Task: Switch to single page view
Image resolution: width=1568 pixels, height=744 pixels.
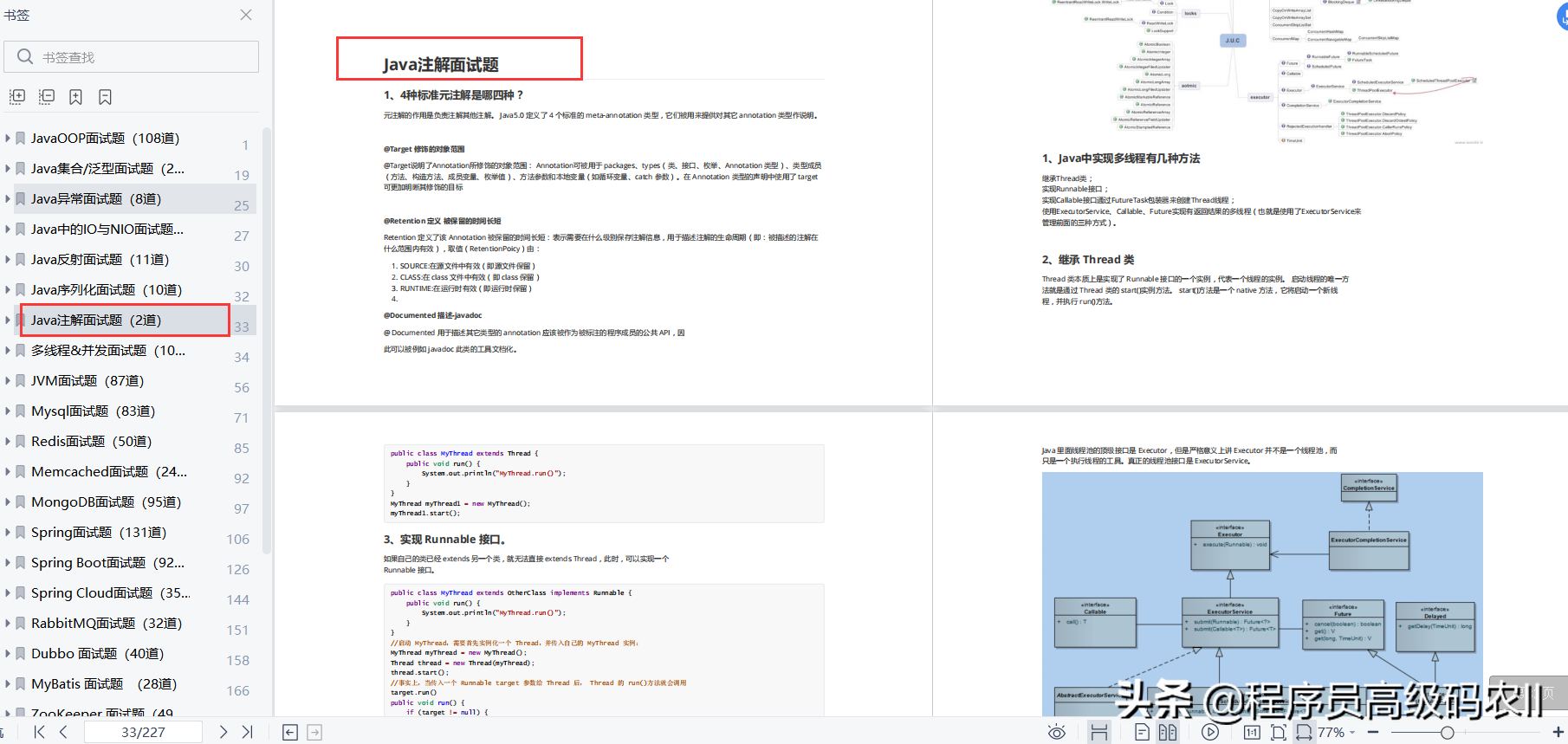Action: click(1142, 733)
